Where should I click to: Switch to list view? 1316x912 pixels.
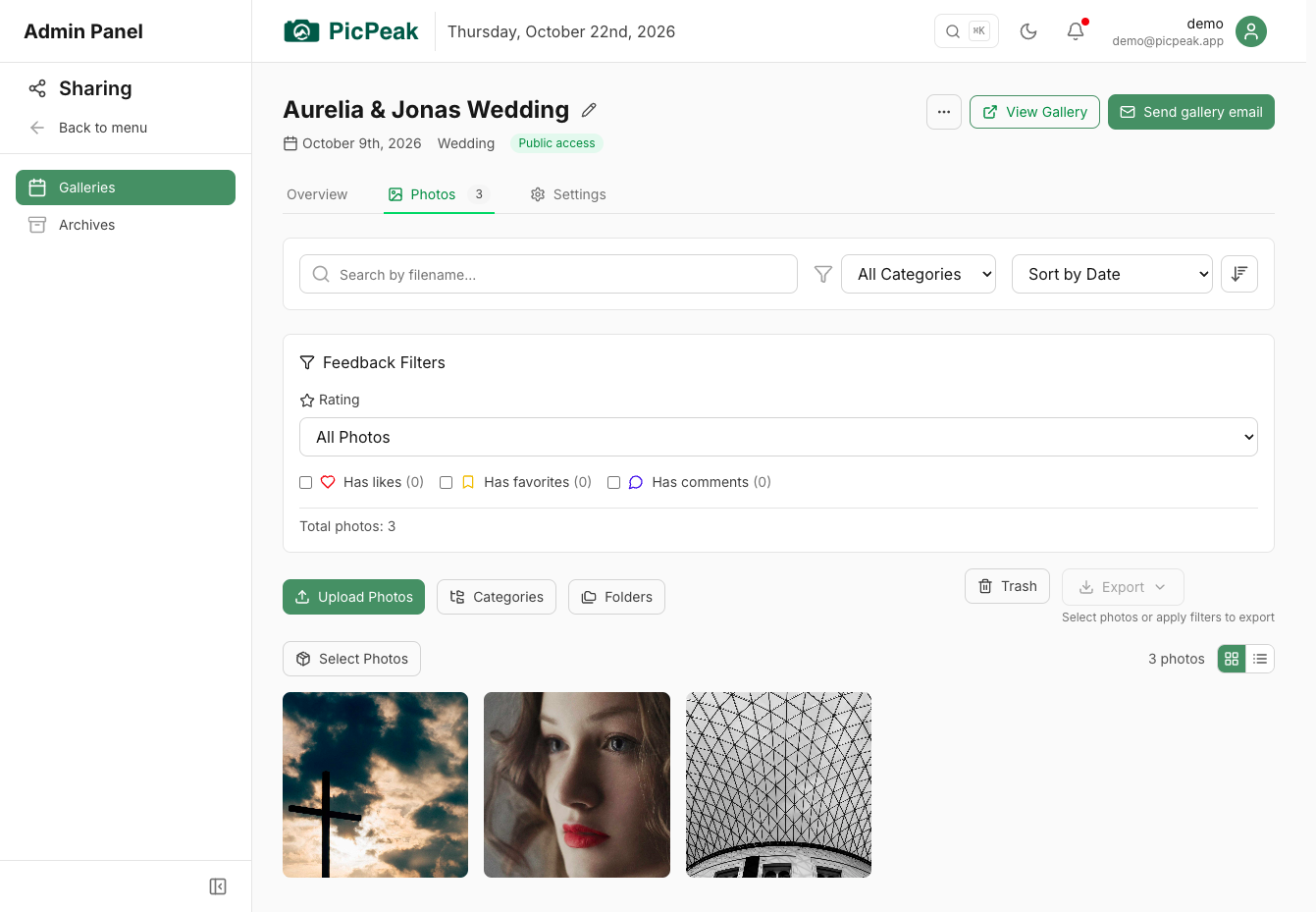[x=1260, y=659]
